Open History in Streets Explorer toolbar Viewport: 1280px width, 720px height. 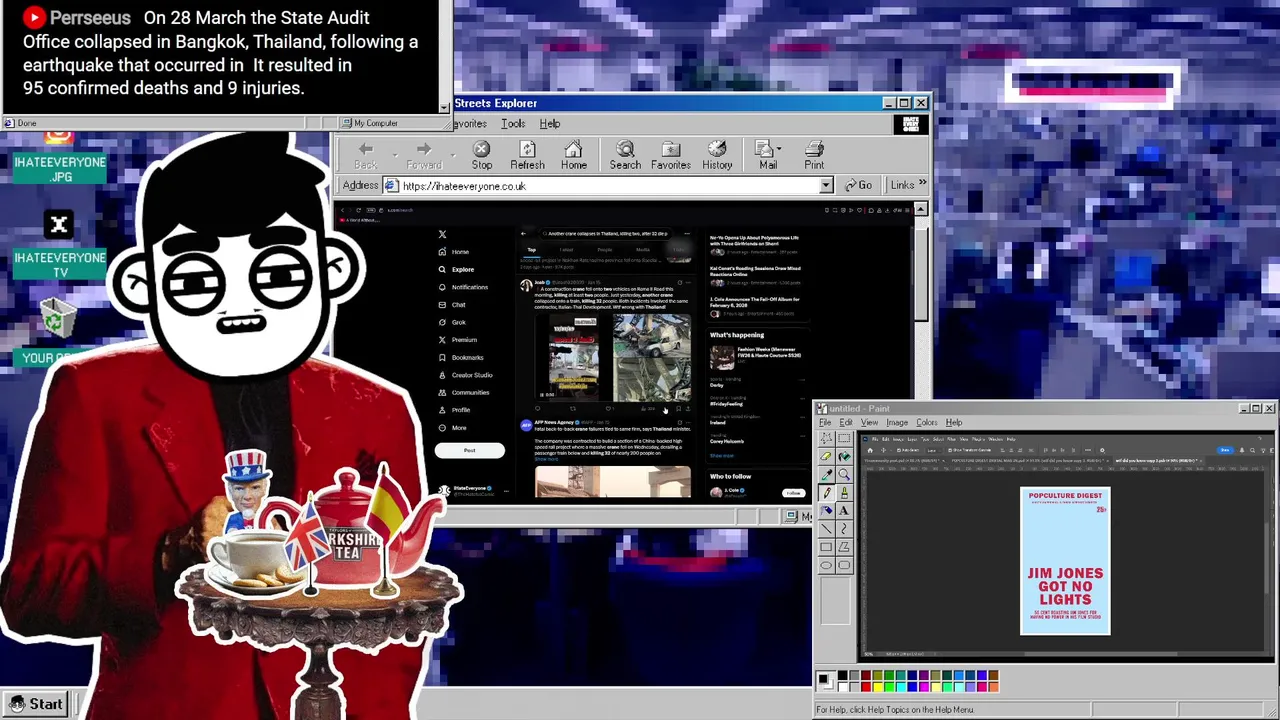(x=717, y=155)
